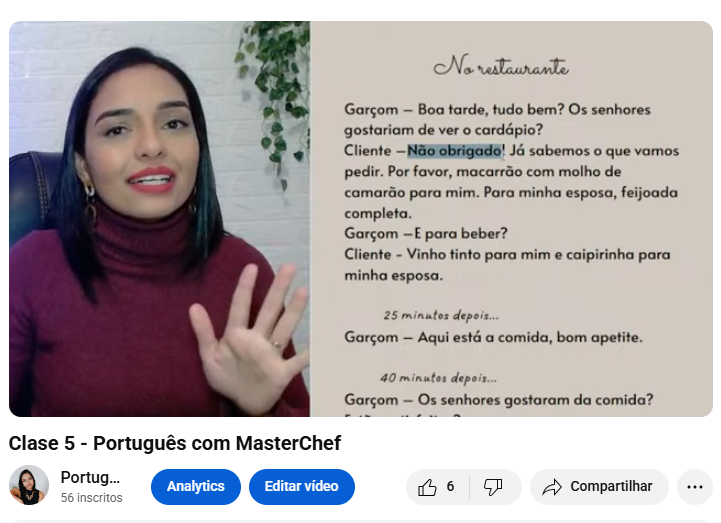Click the 40 minutos depois caption
The width and height of the screenshot is (721, 523).
pos(438,378)
